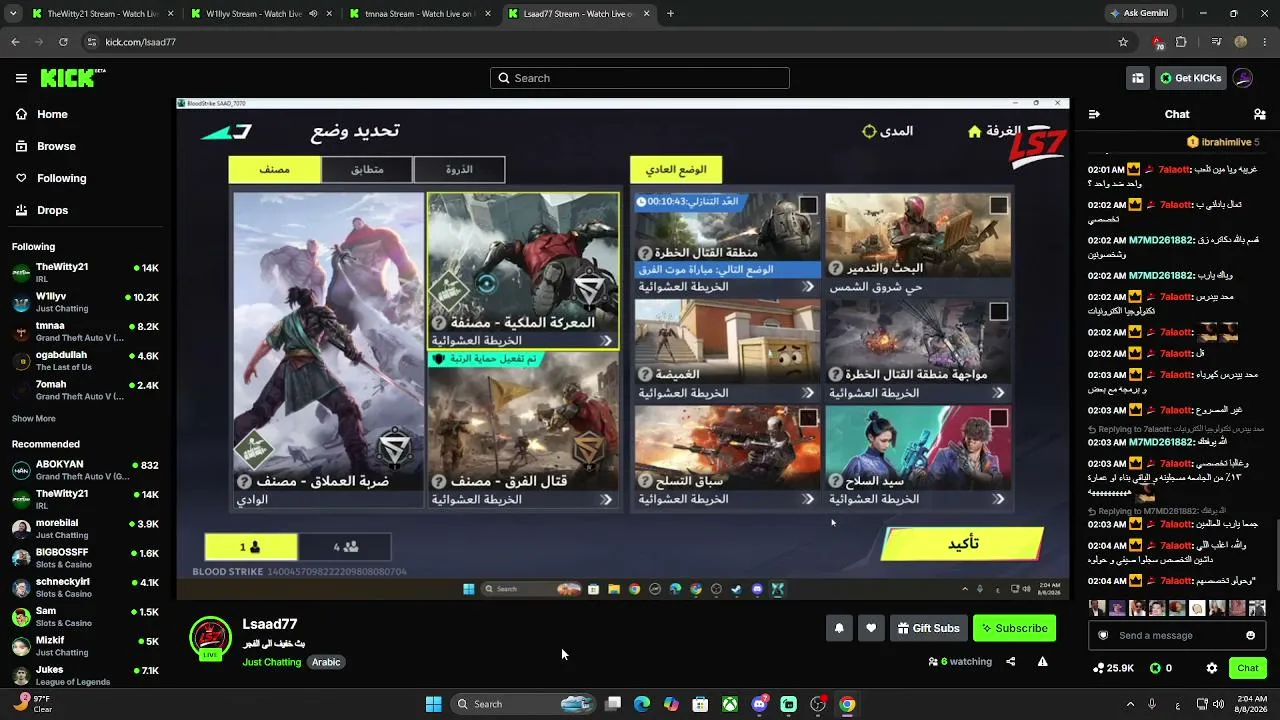
Task: Choose solo player count option 1
Action: (250, 547)
